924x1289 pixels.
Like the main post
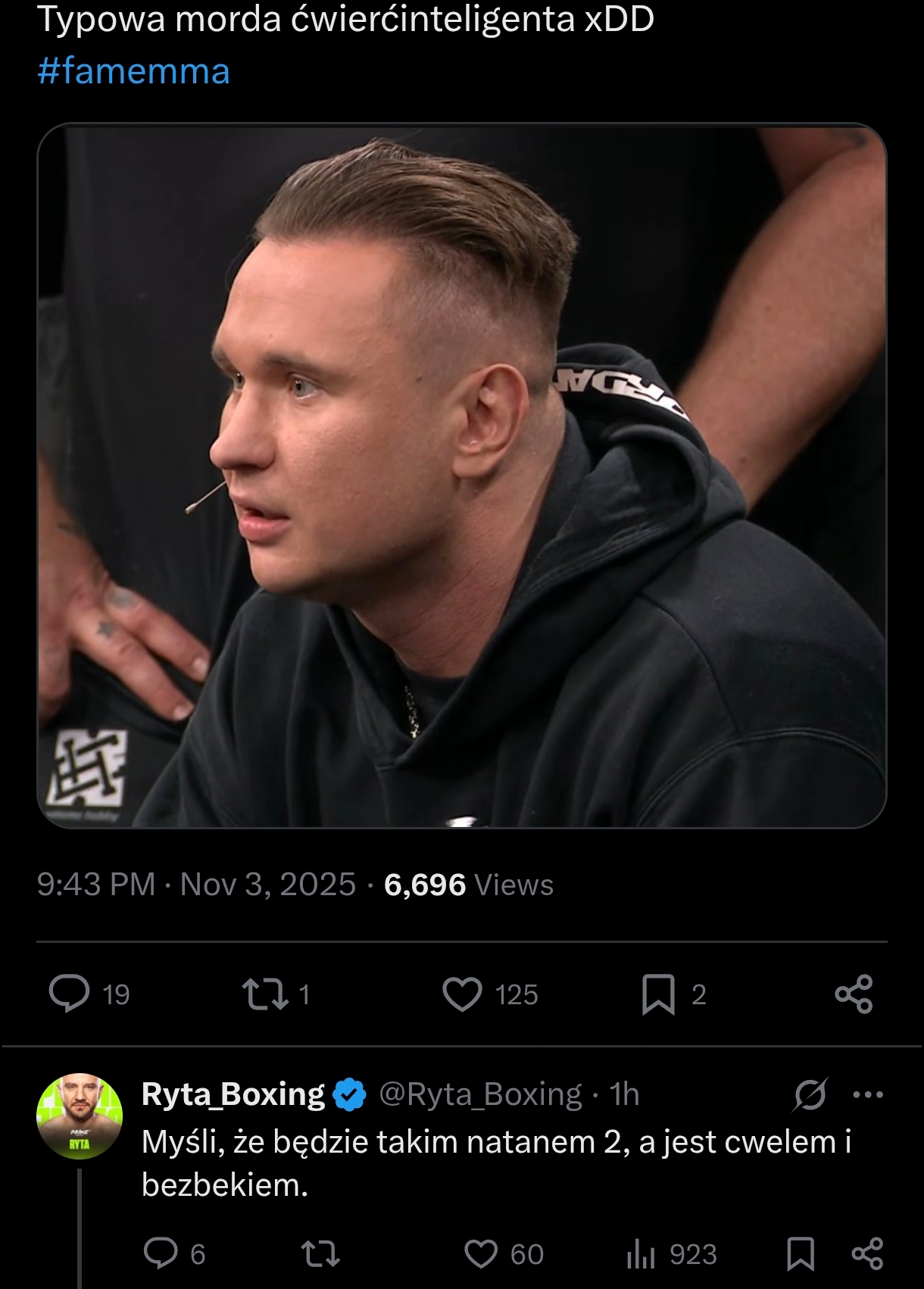[x=462, y=994]
